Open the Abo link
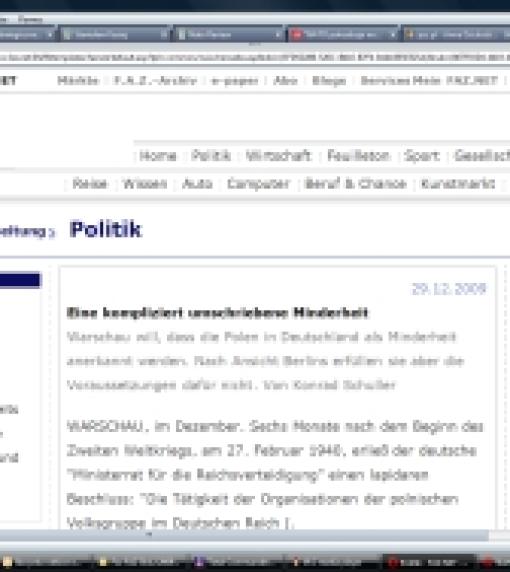The height and width of the screenshot is (572, 510). tap(285, 80)
